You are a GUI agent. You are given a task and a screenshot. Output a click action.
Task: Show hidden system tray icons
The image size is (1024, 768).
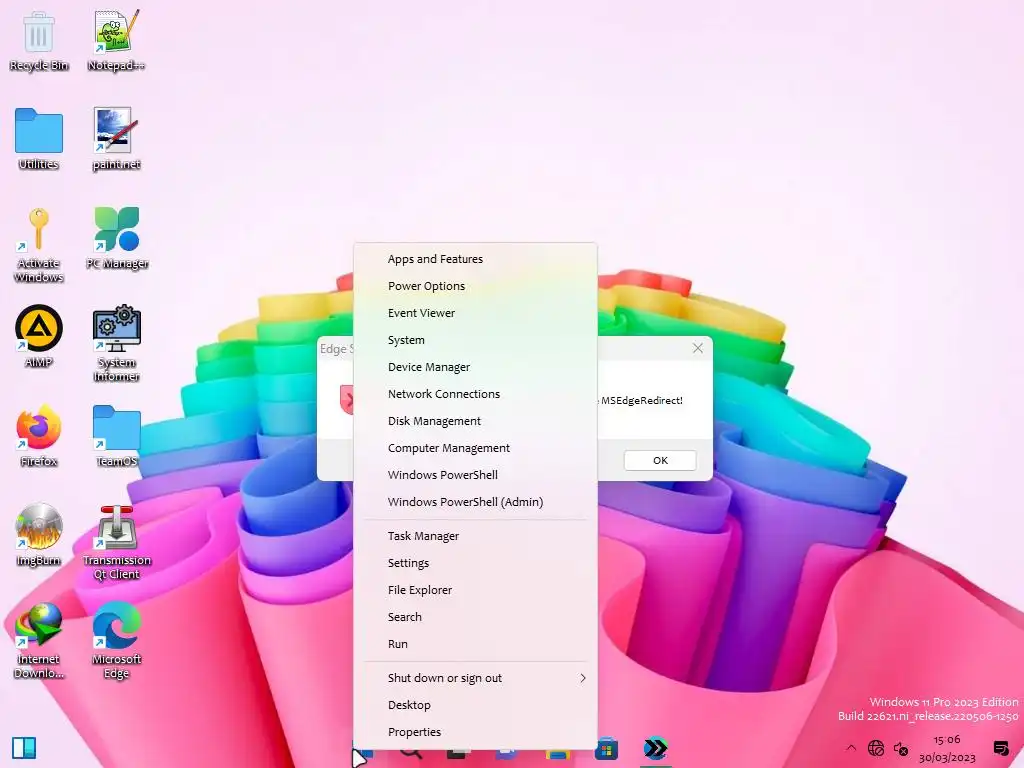coord(850,748)
